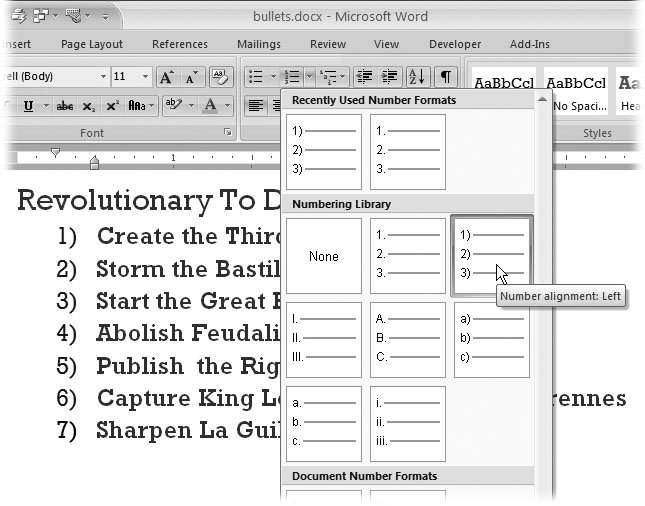Screen dimensions: 645x506
Task: Click the Sort icon
Action: [416, 77]
